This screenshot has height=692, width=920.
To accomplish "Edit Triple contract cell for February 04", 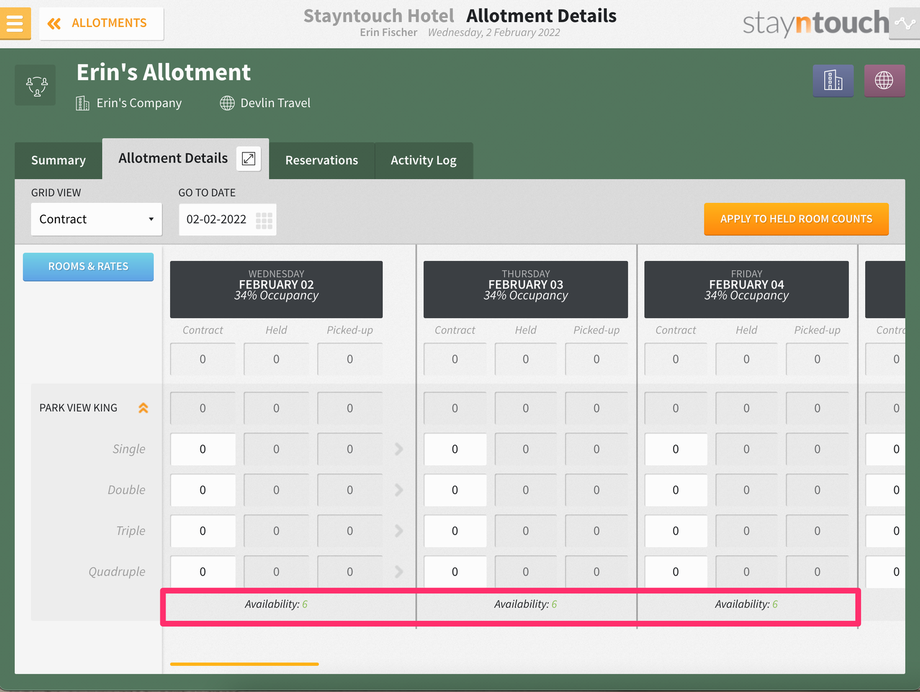I will point(675,531).
